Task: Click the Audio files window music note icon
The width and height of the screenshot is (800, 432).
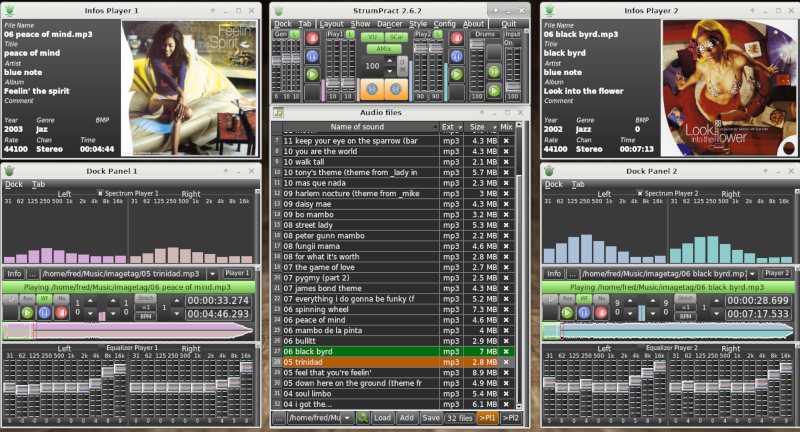Action: (278, 113)
